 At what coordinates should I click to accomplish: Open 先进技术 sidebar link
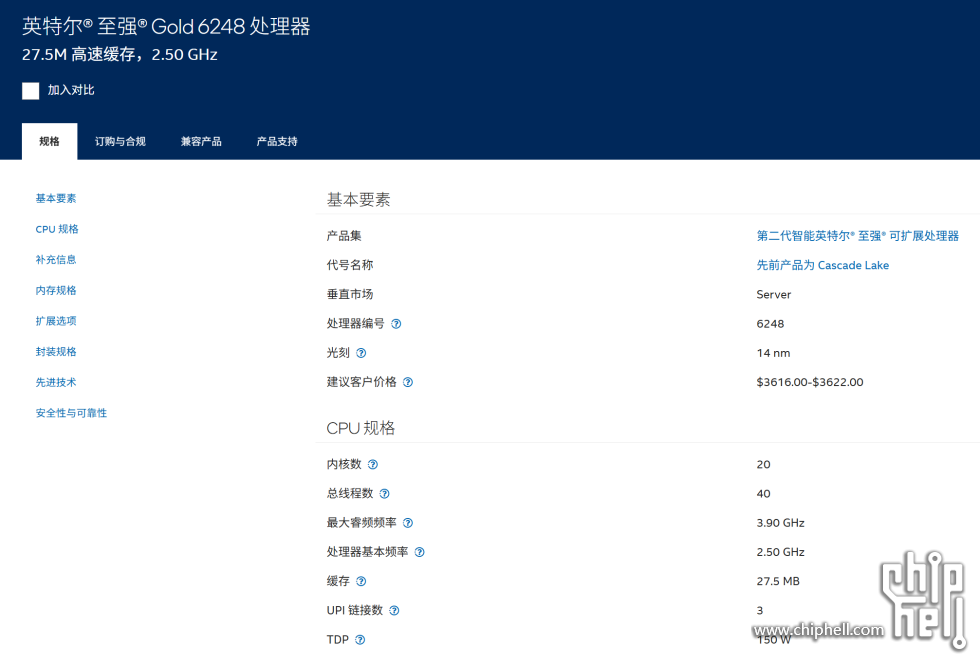(x=56, y=382)
